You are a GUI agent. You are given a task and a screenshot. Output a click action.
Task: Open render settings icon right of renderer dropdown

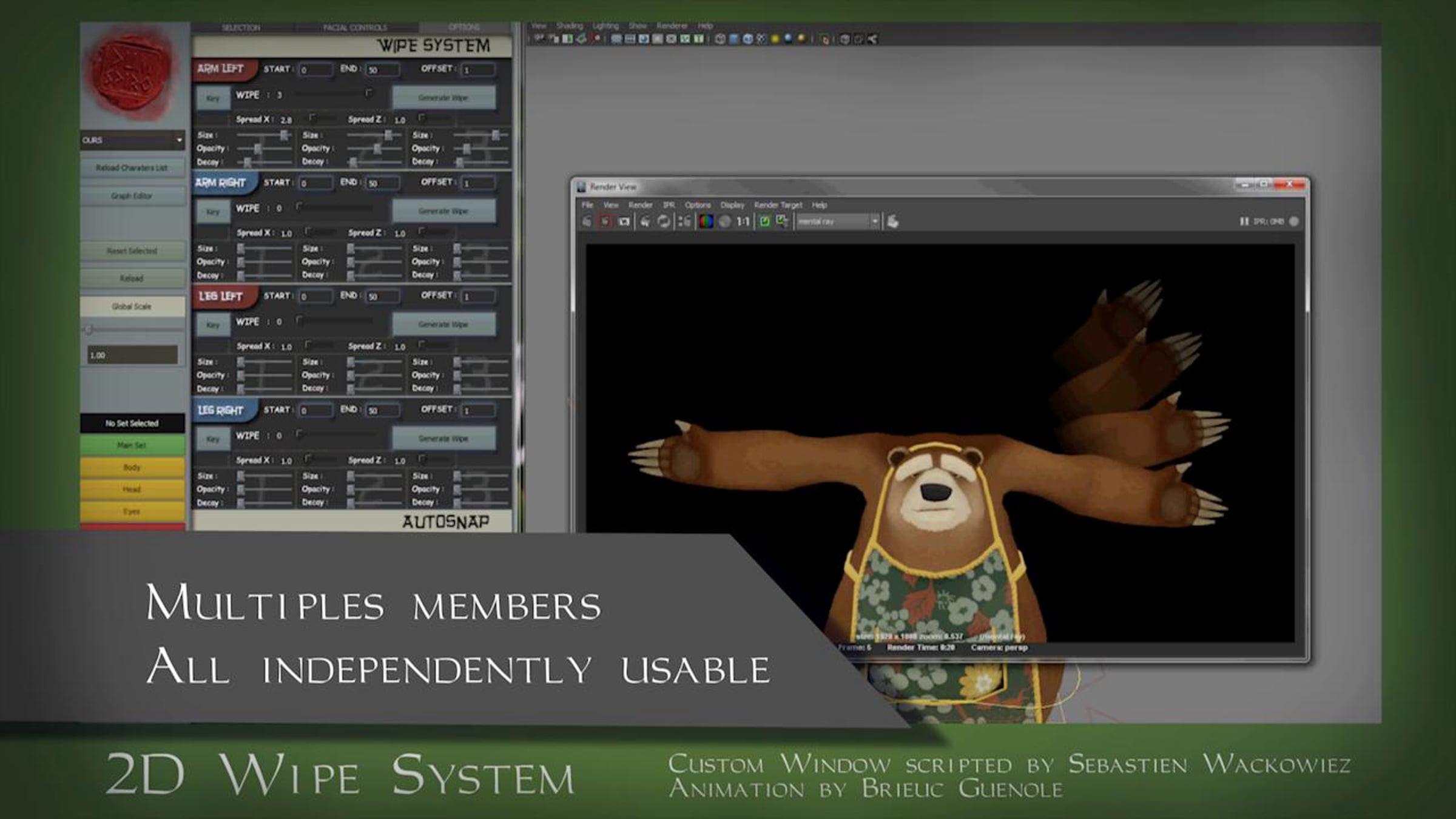click(892, 221)
